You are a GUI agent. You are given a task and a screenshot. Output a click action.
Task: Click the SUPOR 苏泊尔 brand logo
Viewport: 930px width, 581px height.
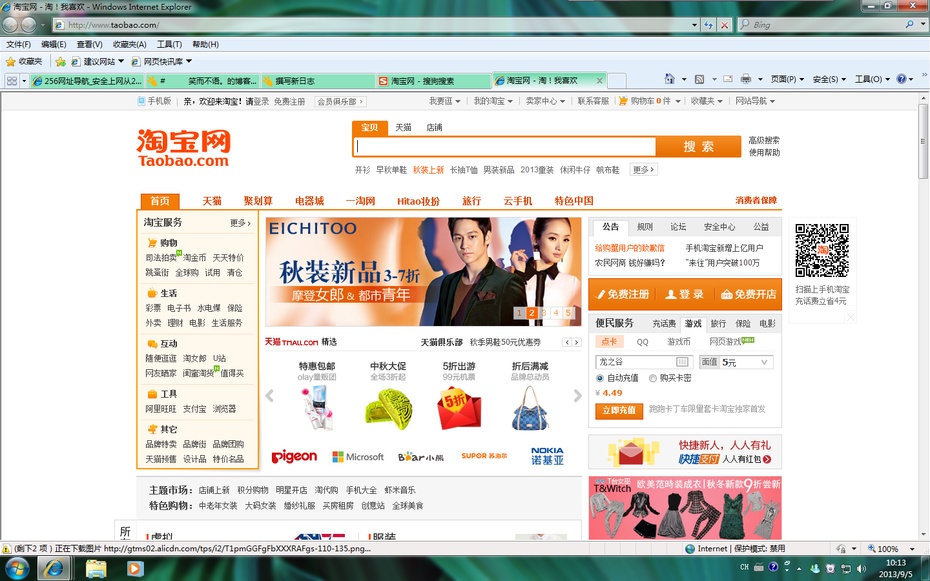point(484,456)
